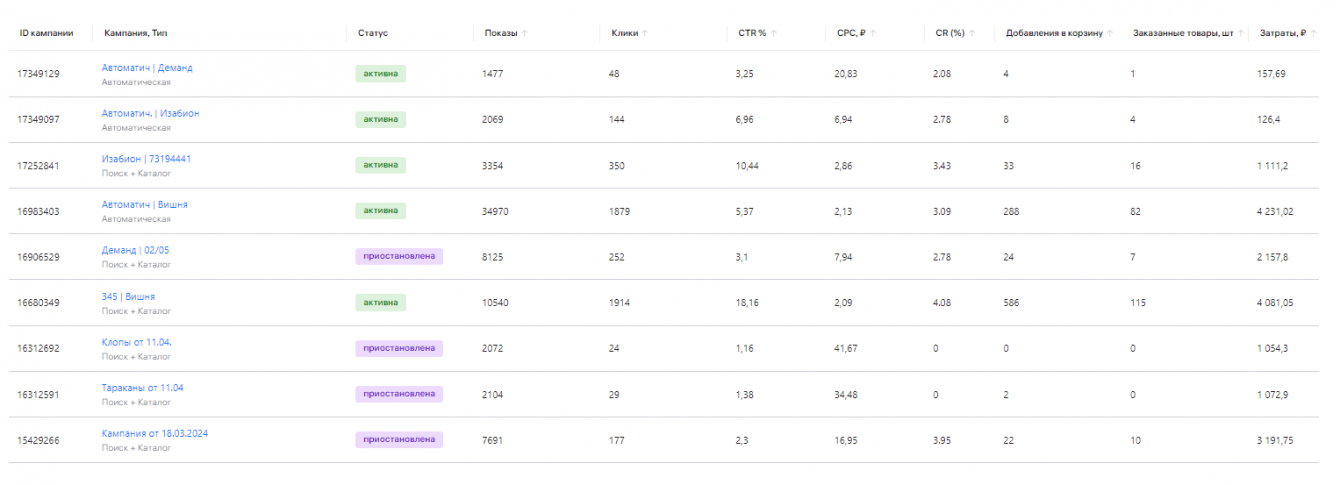Open campaign Изабион | 73194441
Screen dimensions: 1340x485
(x=146, y=159)
